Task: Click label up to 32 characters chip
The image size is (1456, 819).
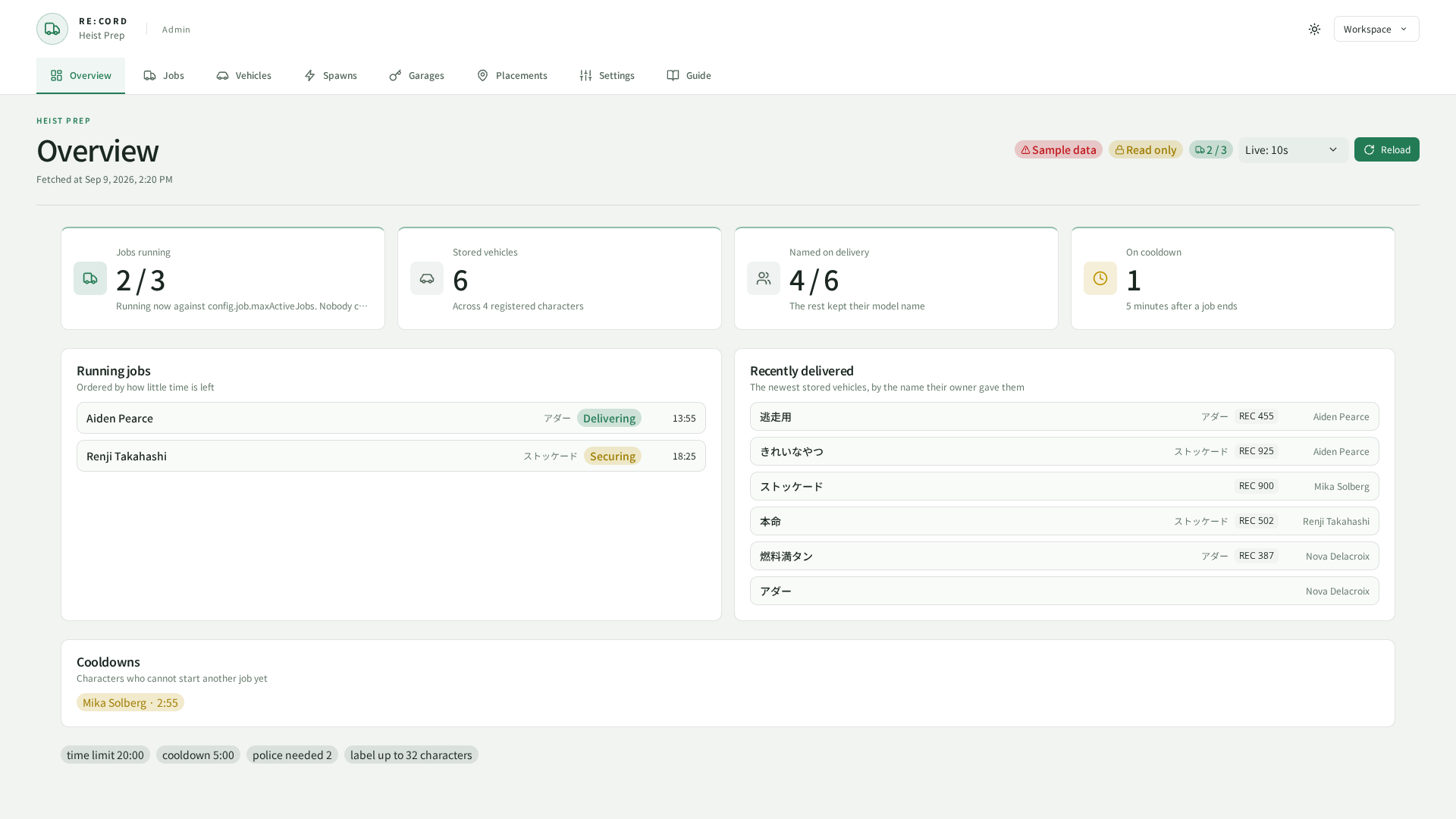Action: click(x=411, y=755)
